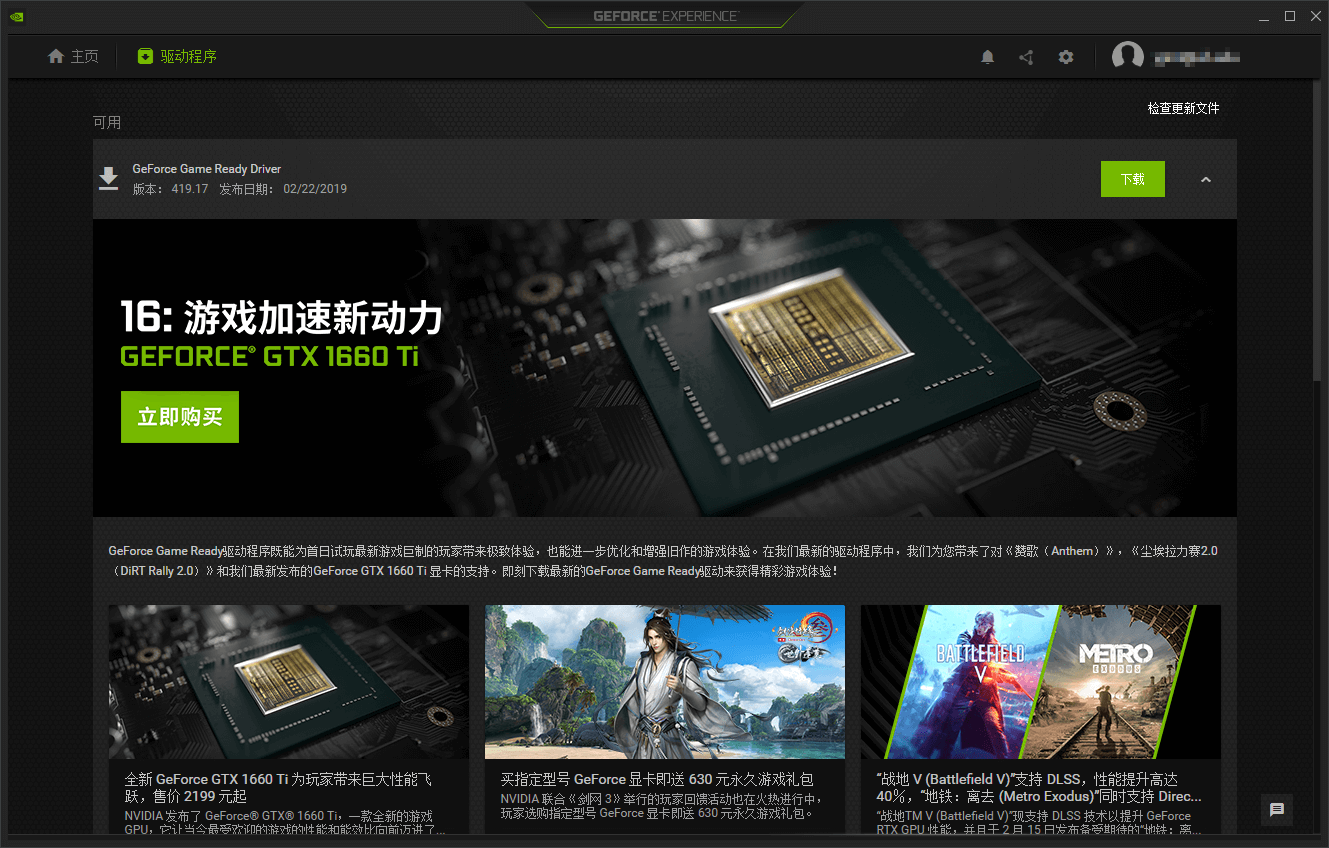The image size is (1329, 848).
Task: Click the driver download arrow icon
Action: pos(109,179)
